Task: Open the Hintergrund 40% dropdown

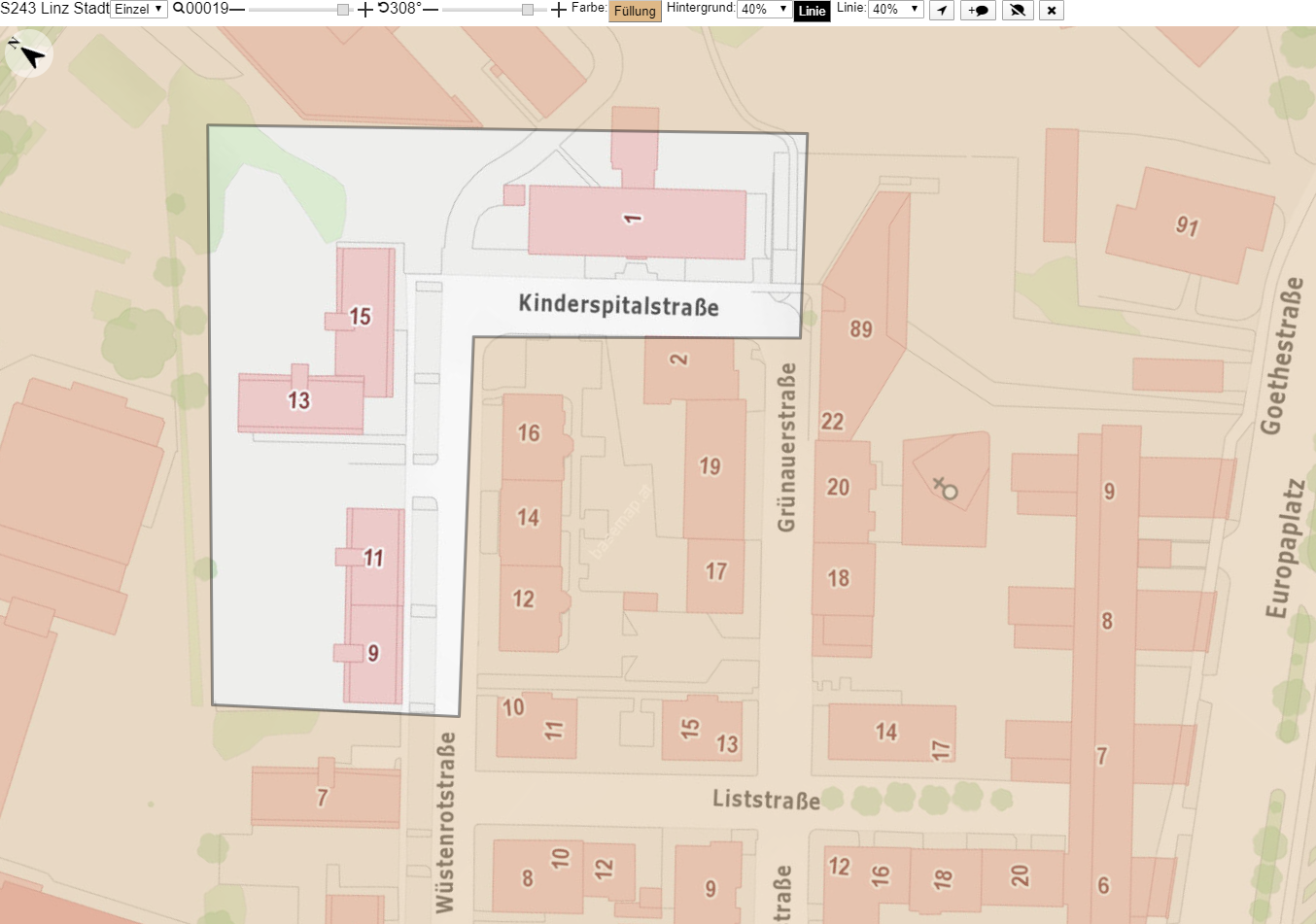Action: pyautogui.click(x=764, y=9)
